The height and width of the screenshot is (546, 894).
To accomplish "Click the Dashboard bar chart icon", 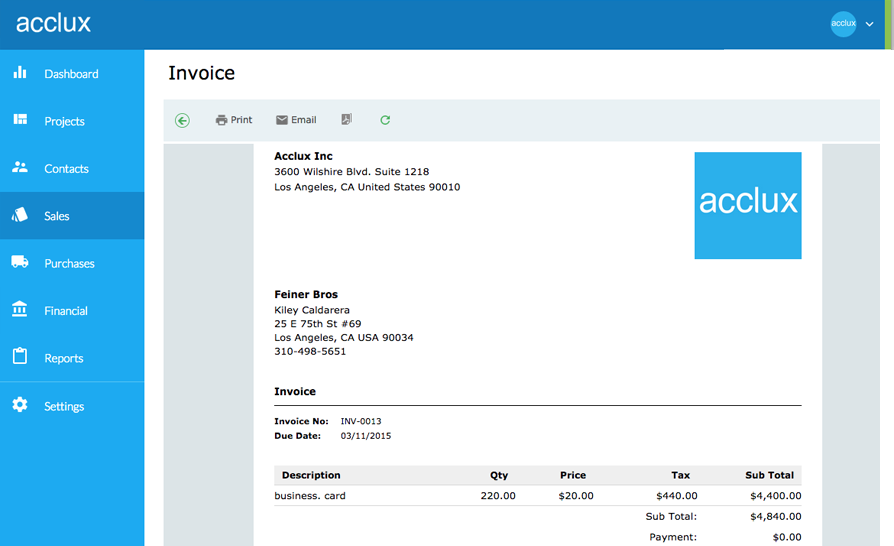I will pyautogui.click(x=20, y=73).
